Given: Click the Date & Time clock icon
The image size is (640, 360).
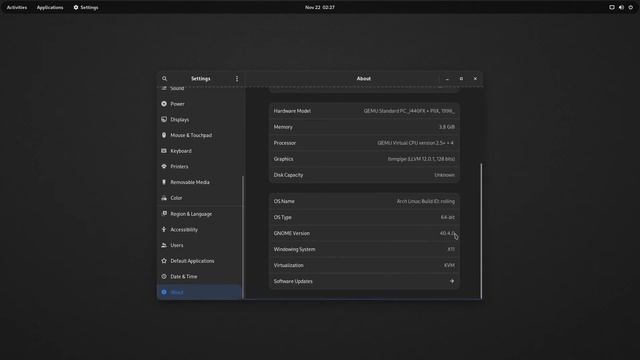Looking at the screenshot, I should click(164, 276).
